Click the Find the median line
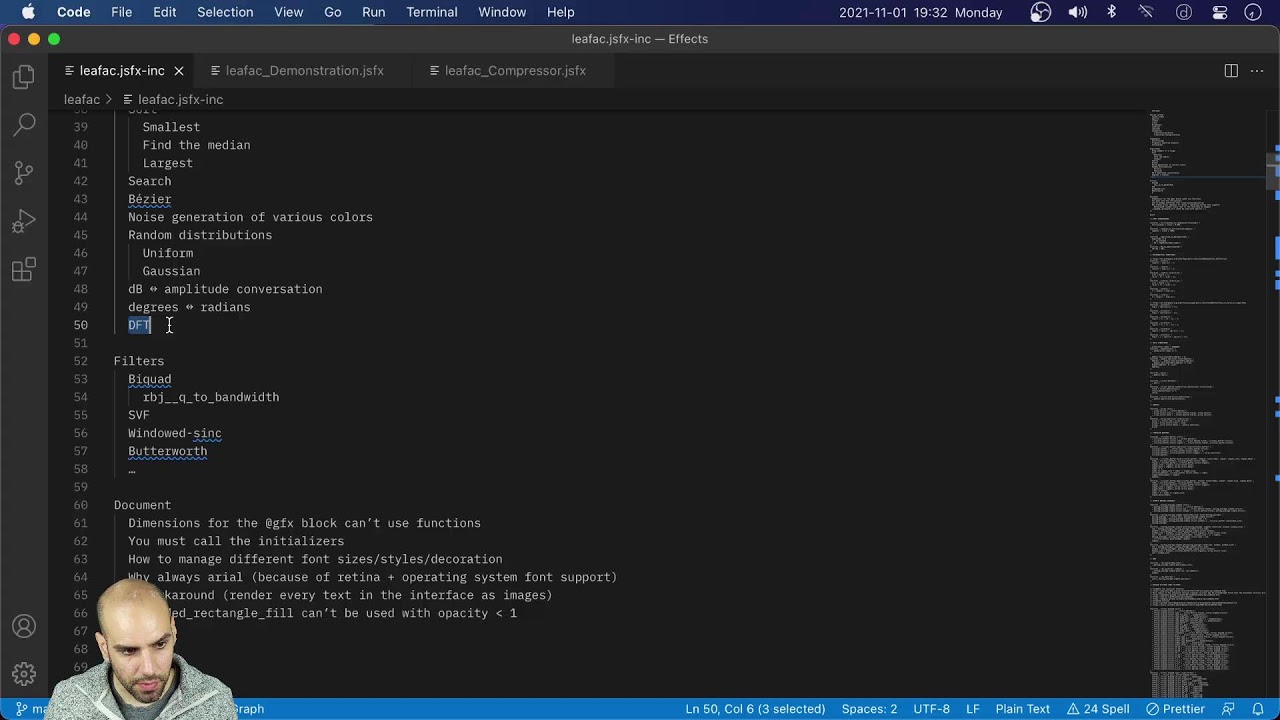 196,145
